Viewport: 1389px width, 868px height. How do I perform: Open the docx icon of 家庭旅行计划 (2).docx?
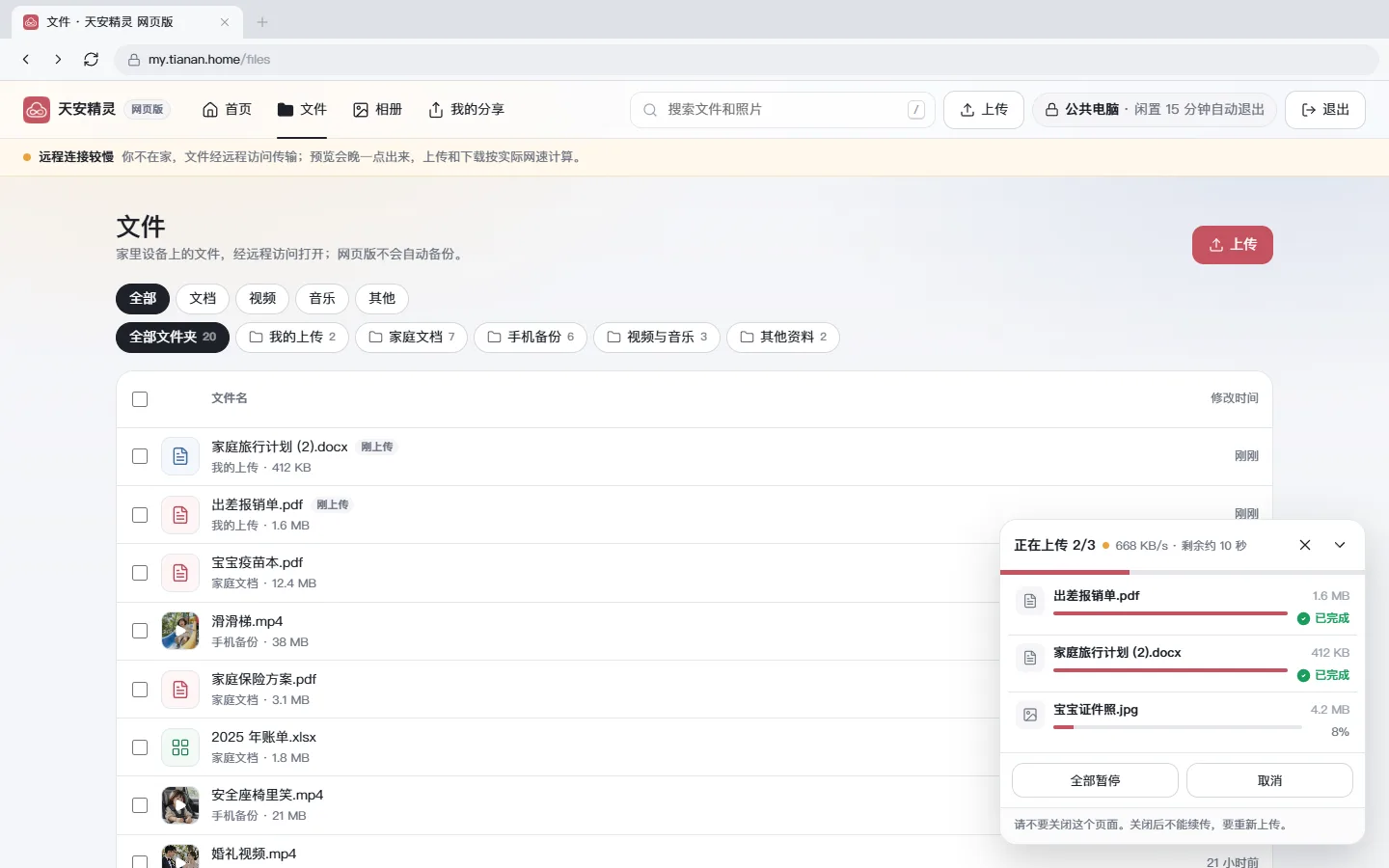(x=180, y=456)
